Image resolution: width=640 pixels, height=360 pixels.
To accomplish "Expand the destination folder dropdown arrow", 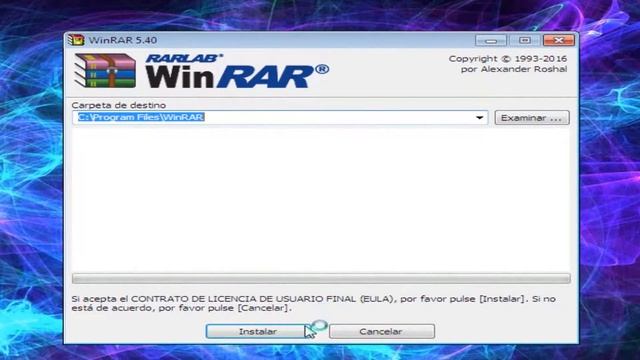I will point(480,118).
